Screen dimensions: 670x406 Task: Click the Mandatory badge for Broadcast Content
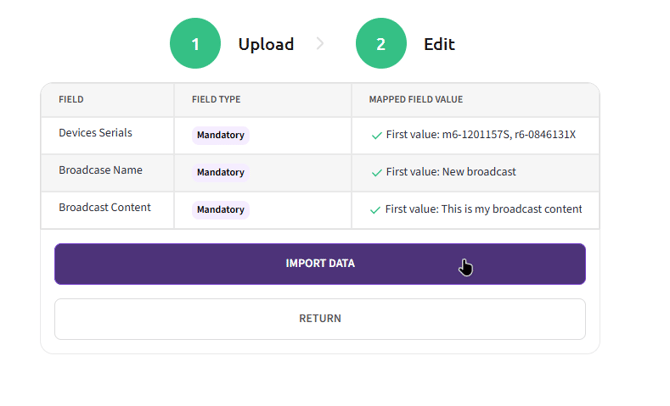tap(220, 210)
